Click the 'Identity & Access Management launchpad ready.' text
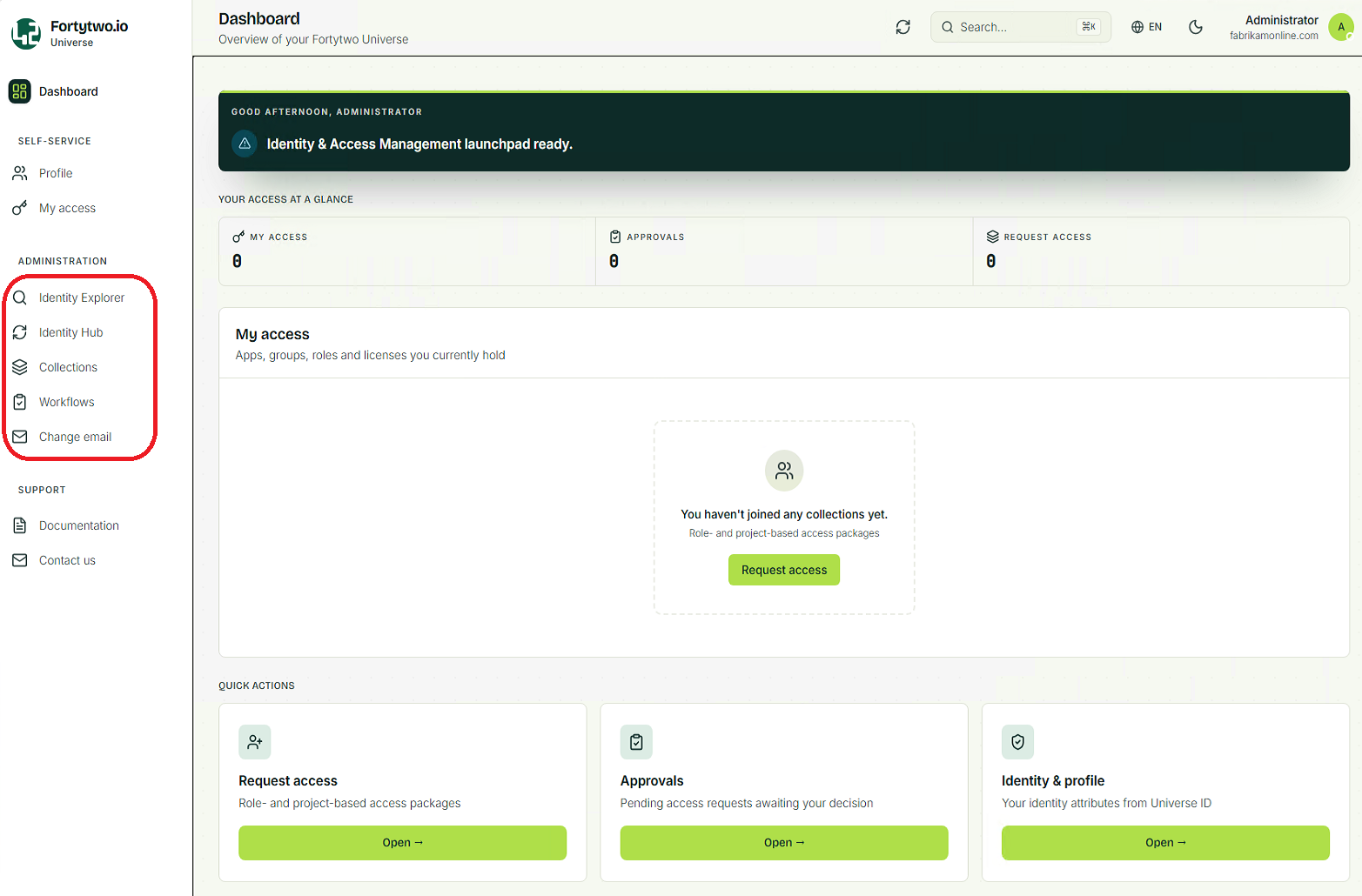 tap(419, 144)
